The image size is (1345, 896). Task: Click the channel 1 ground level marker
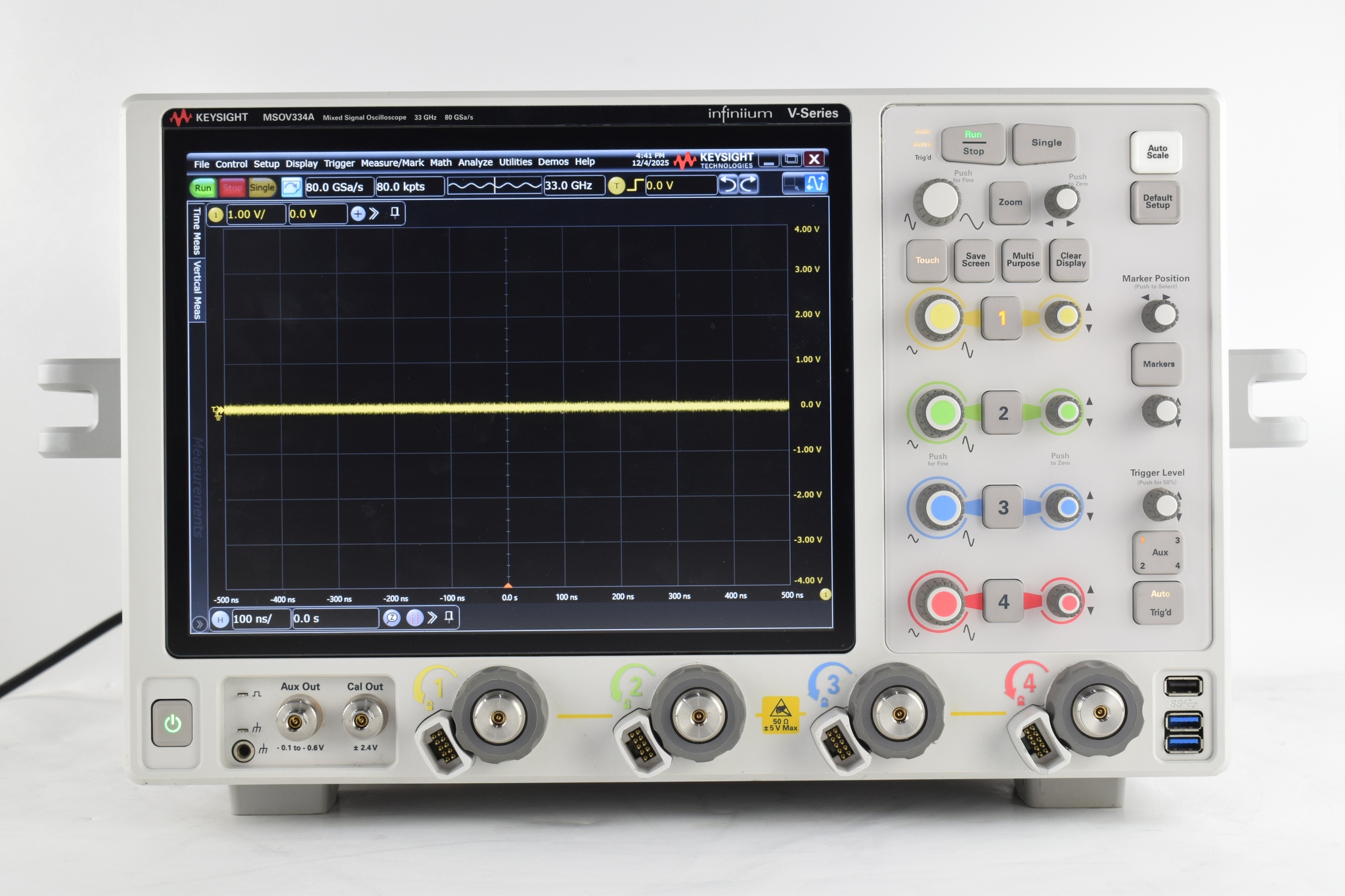(x=217, y=412)
